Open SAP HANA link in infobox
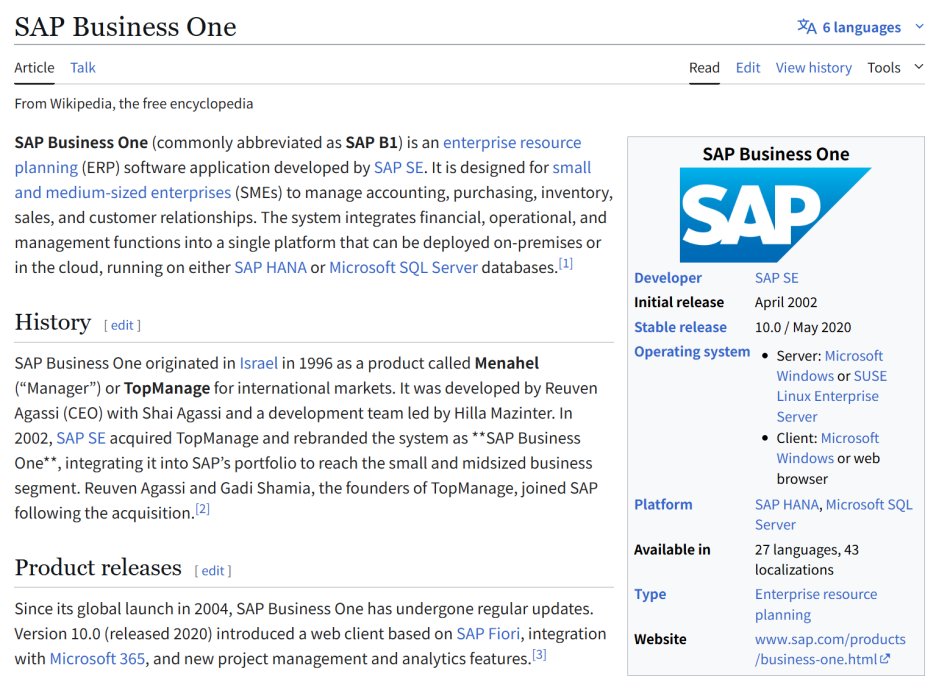The width and height of the screenshot is (936, 688). [786, 505]
